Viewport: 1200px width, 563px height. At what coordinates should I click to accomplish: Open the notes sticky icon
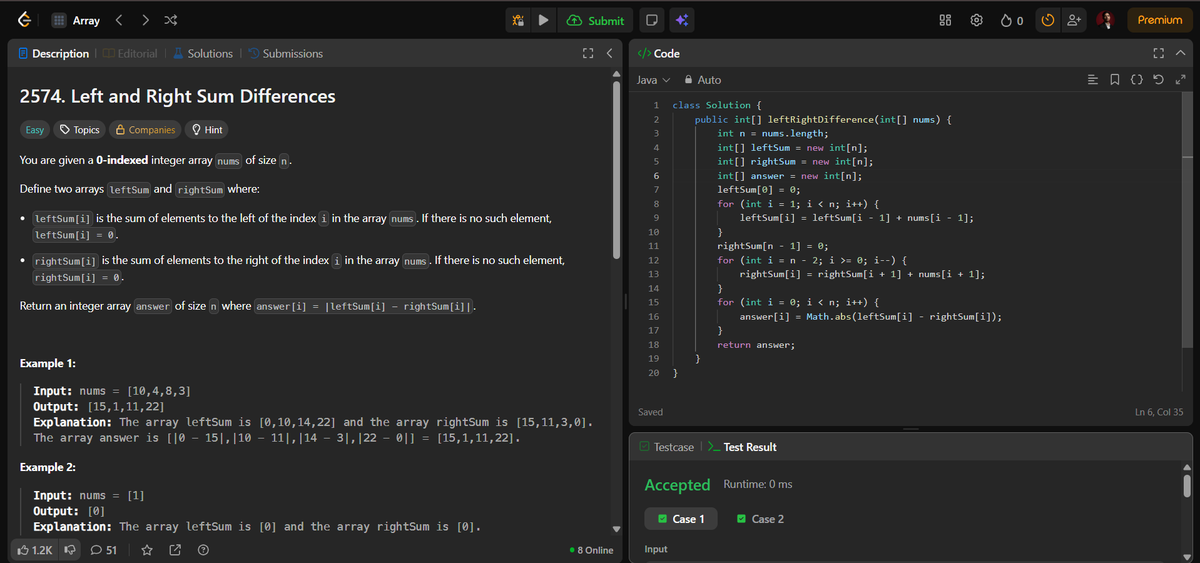pos(650,20)
